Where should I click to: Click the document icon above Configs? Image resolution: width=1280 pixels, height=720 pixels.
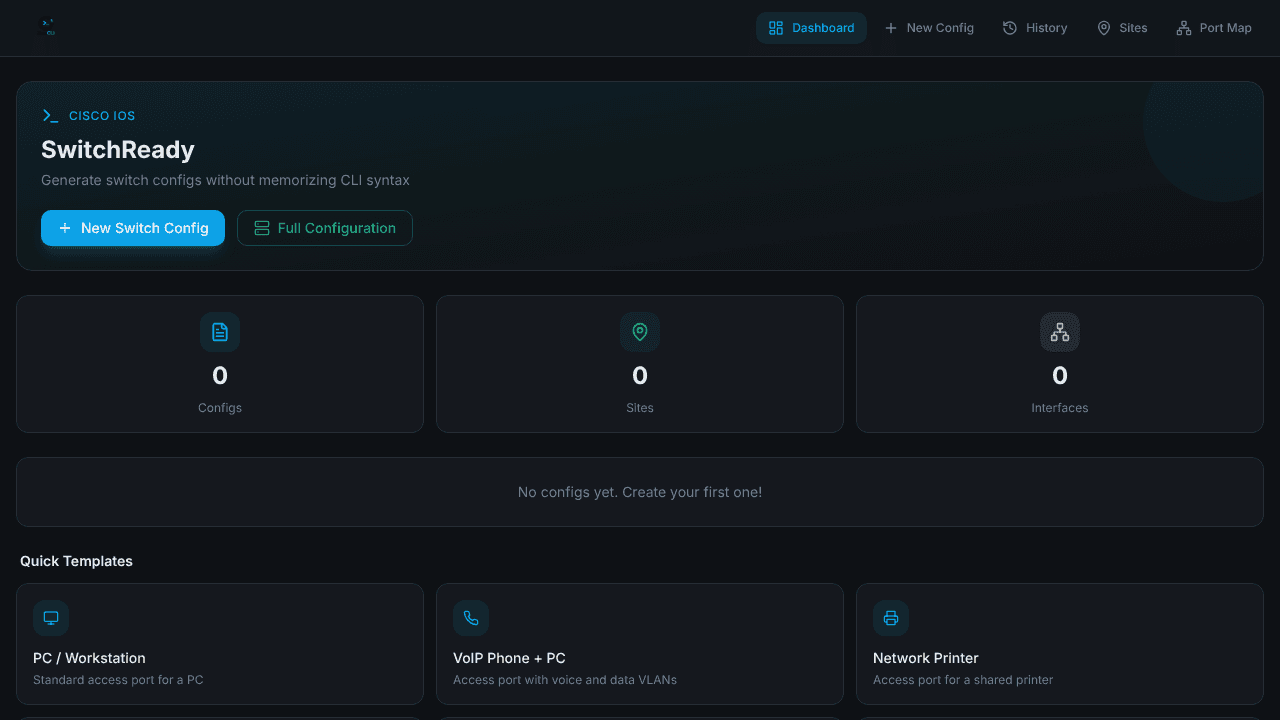click(x=220, y=332)
